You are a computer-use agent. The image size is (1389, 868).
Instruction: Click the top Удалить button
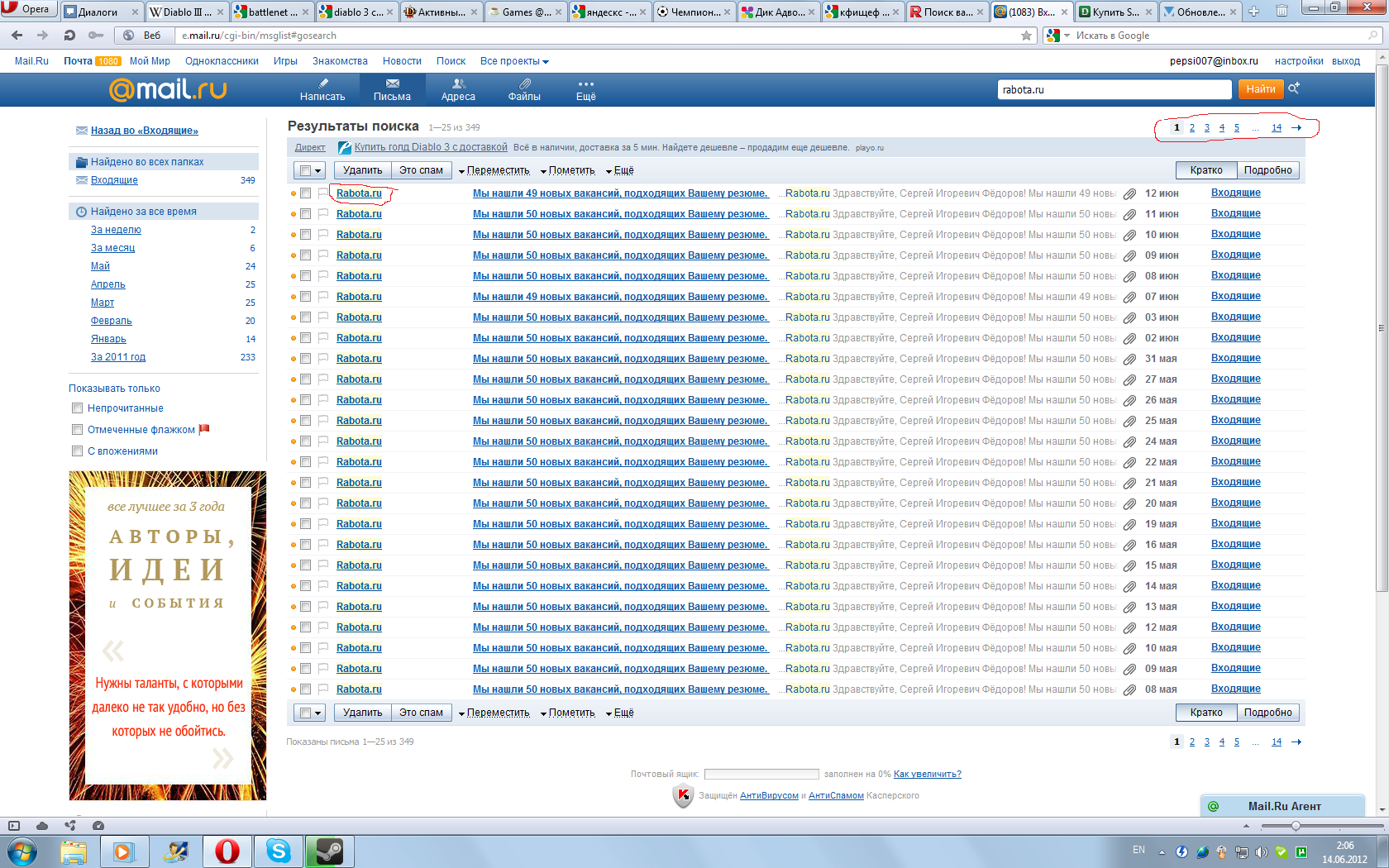coord(362,170)
